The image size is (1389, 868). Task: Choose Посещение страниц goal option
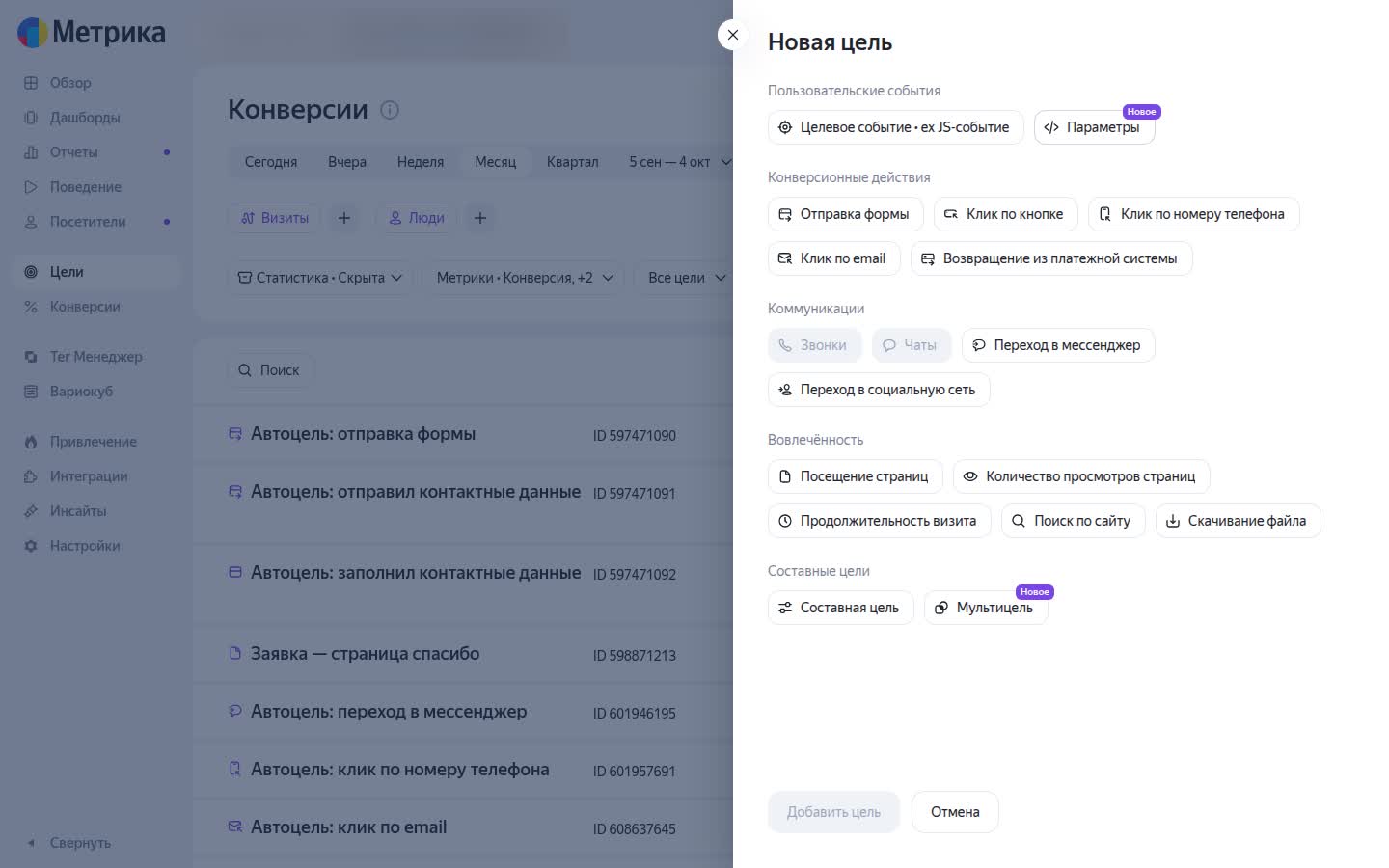855,476
